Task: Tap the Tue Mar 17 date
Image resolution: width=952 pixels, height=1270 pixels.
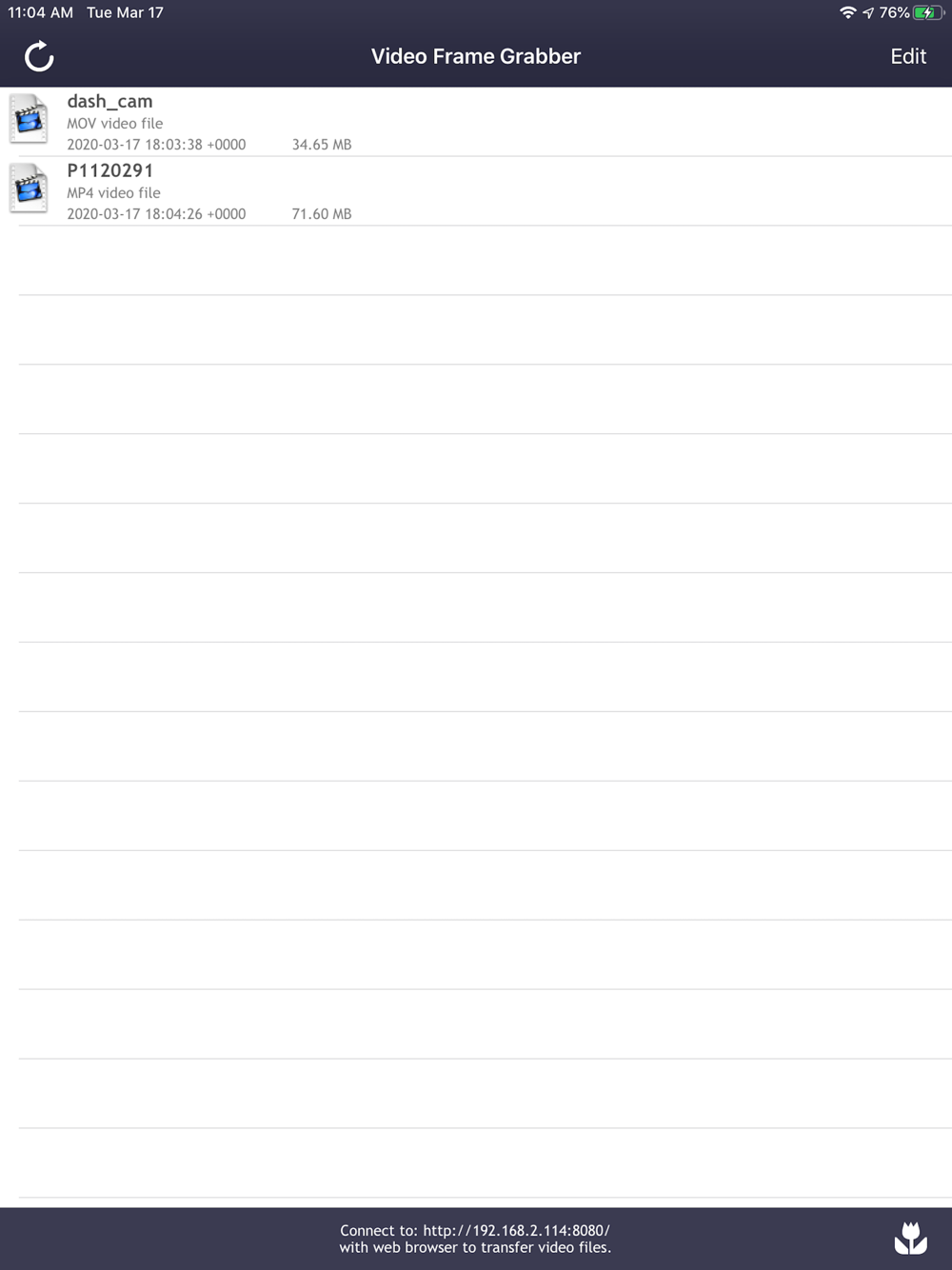Action: pyautogui.click(x=125, y=12)
